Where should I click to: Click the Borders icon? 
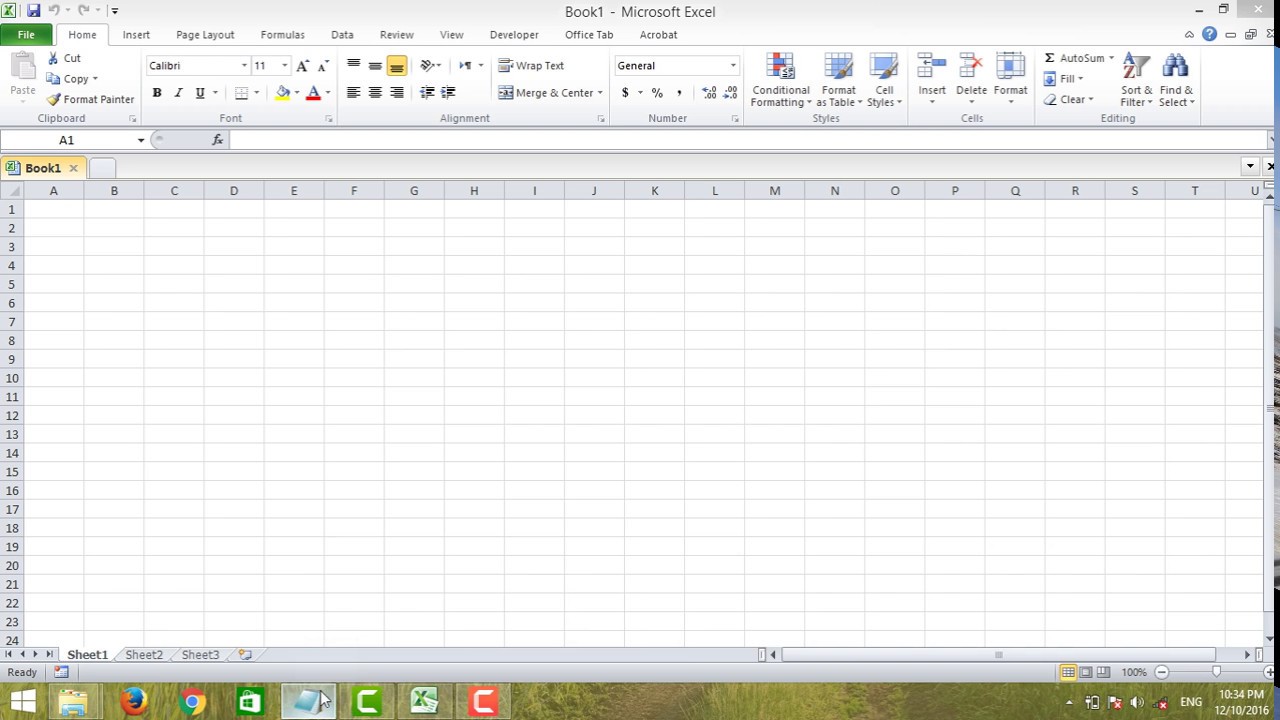[241, 93]
